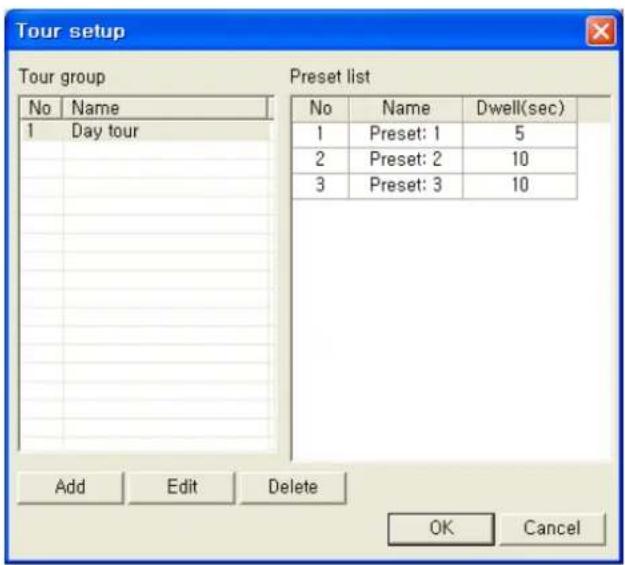625x565 pixels.
Task: Click the Tour group Name column header
Action: (x=165, y=108)
